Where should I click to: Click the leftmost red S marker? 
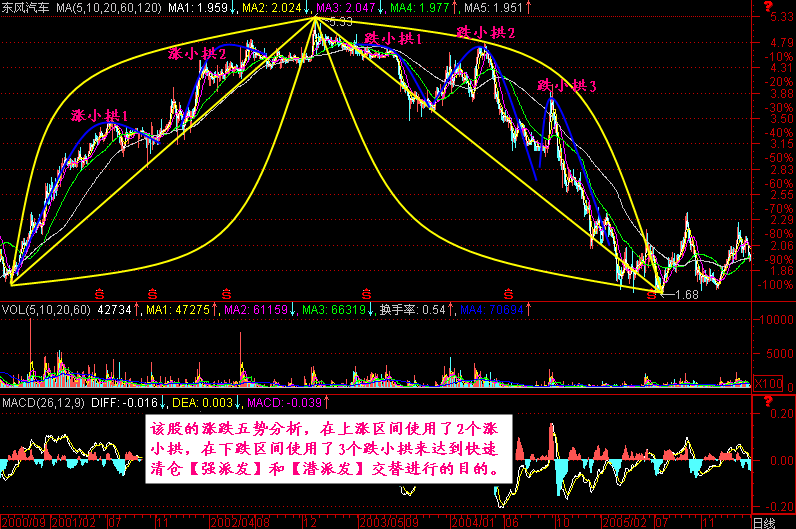(x=100, y=293)
